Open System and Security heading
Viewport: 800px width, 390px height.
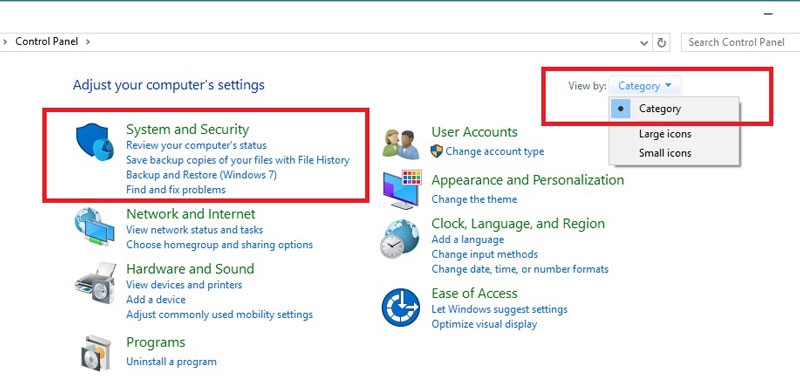pyautogui.click(x=187, y=129)
